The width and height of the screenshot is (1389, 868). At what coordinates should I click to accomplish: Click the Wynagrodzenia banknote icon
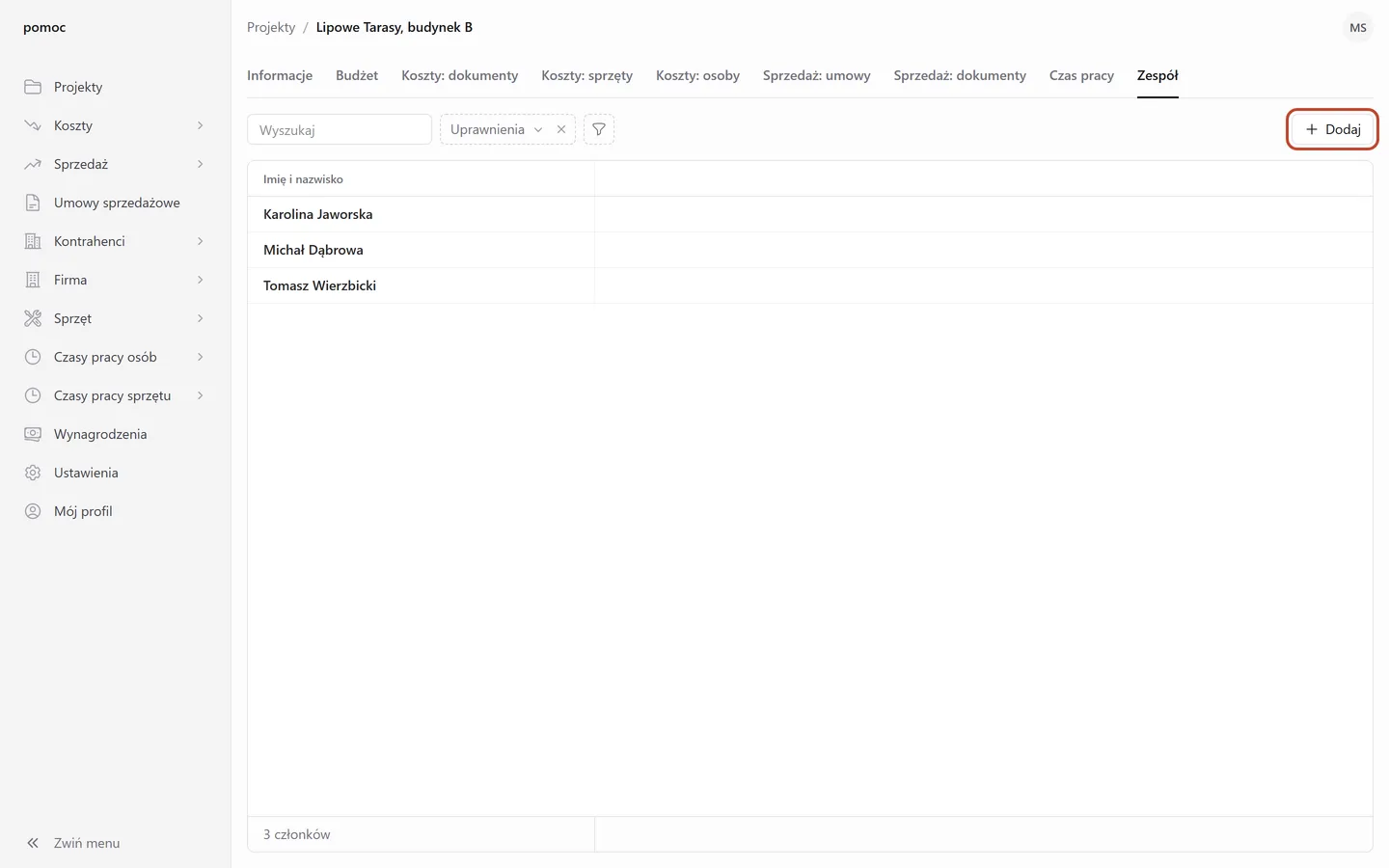click(x=33, y=434)
